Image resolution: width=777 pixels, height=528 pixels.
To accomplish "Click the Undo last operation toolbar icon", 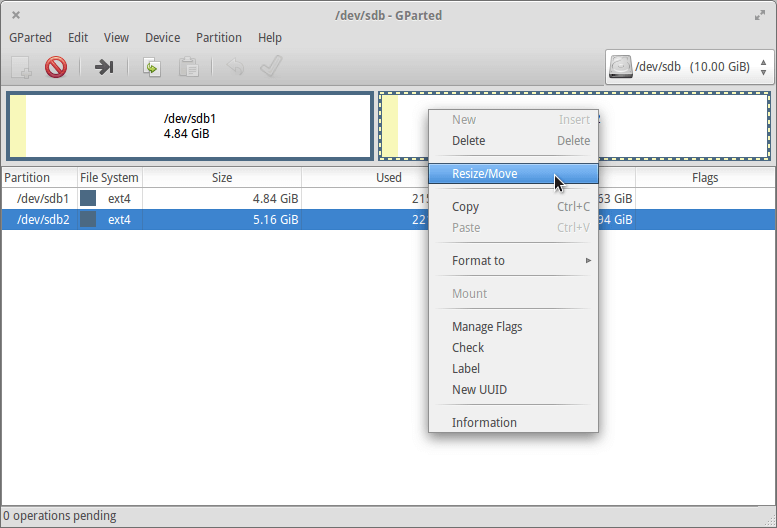I will coord(234,67).
